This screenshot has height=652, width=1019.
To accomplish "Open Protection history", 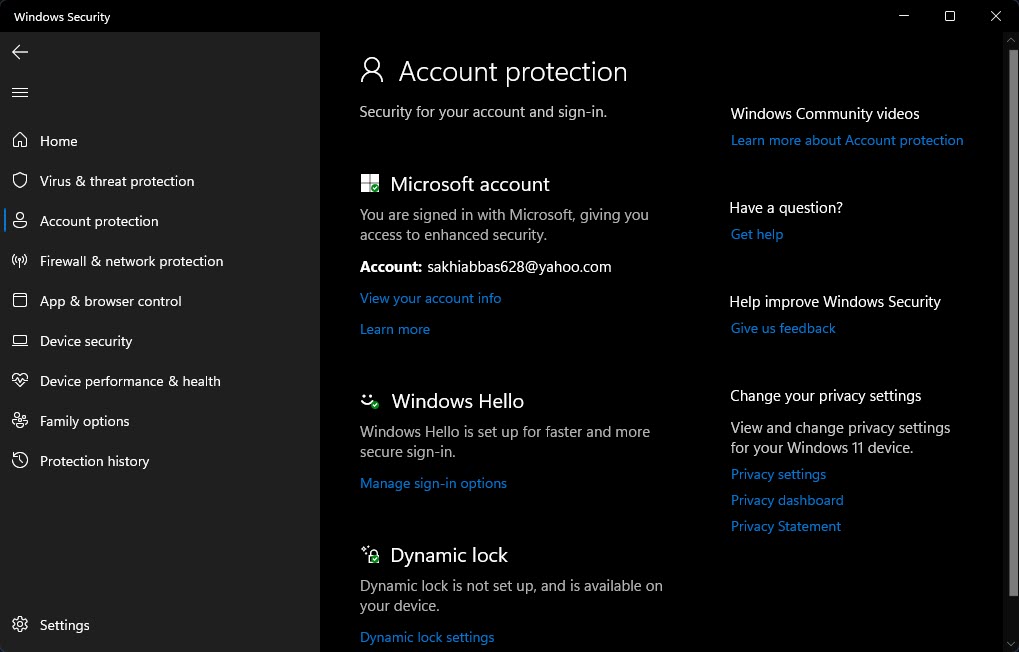I will point(94,462).
